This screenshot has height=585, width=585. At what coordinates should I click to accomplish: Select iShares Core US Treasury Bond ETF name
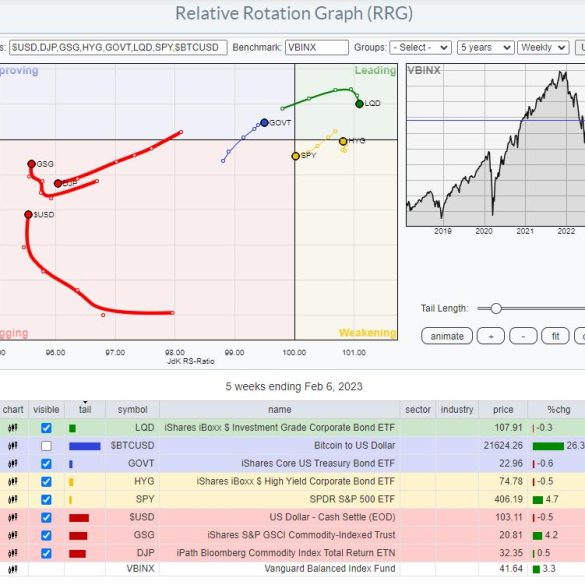point(318,463)
